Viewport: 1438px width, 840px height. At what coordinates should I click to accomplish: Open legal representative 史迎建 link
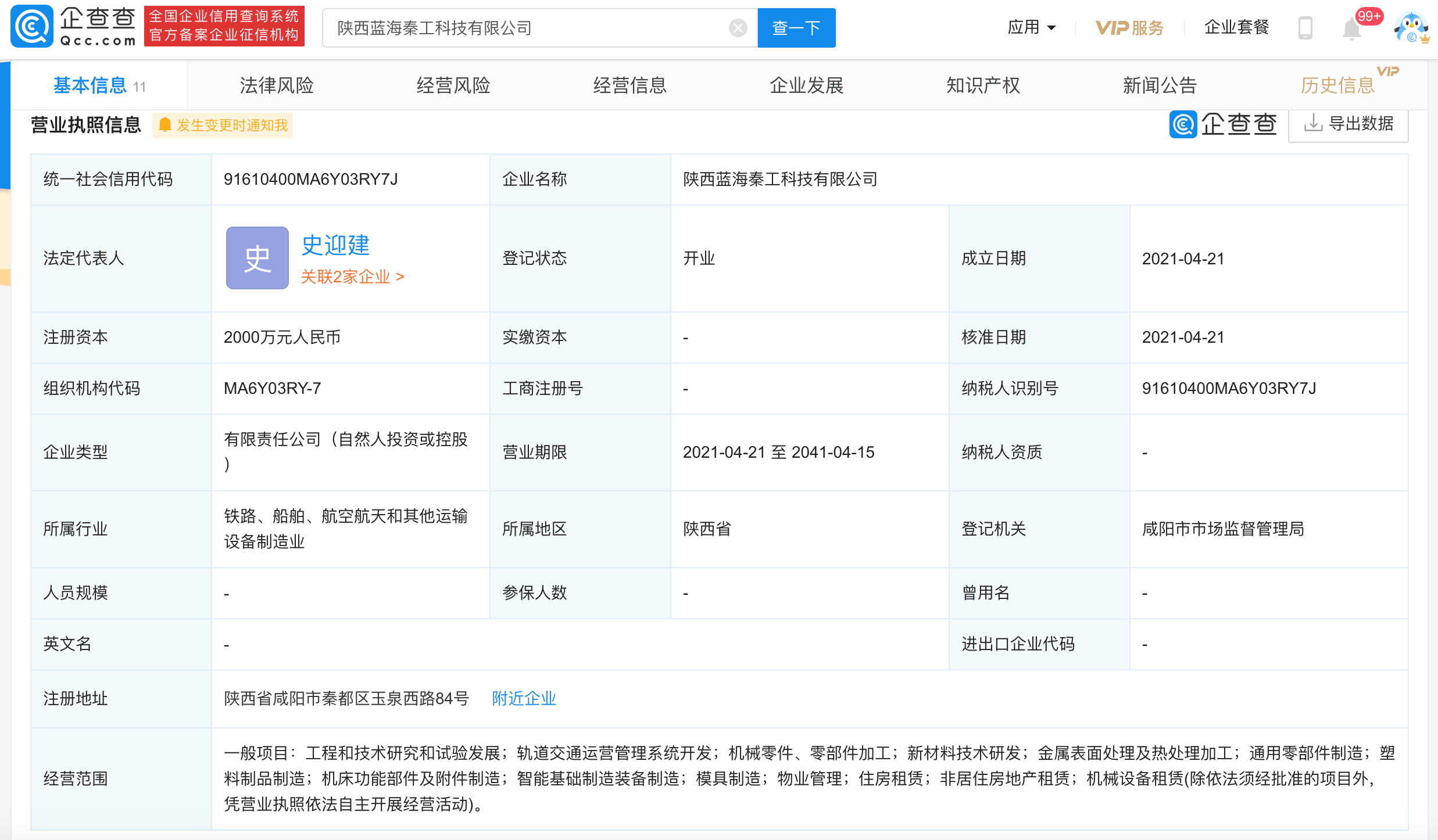coord(335,245)
